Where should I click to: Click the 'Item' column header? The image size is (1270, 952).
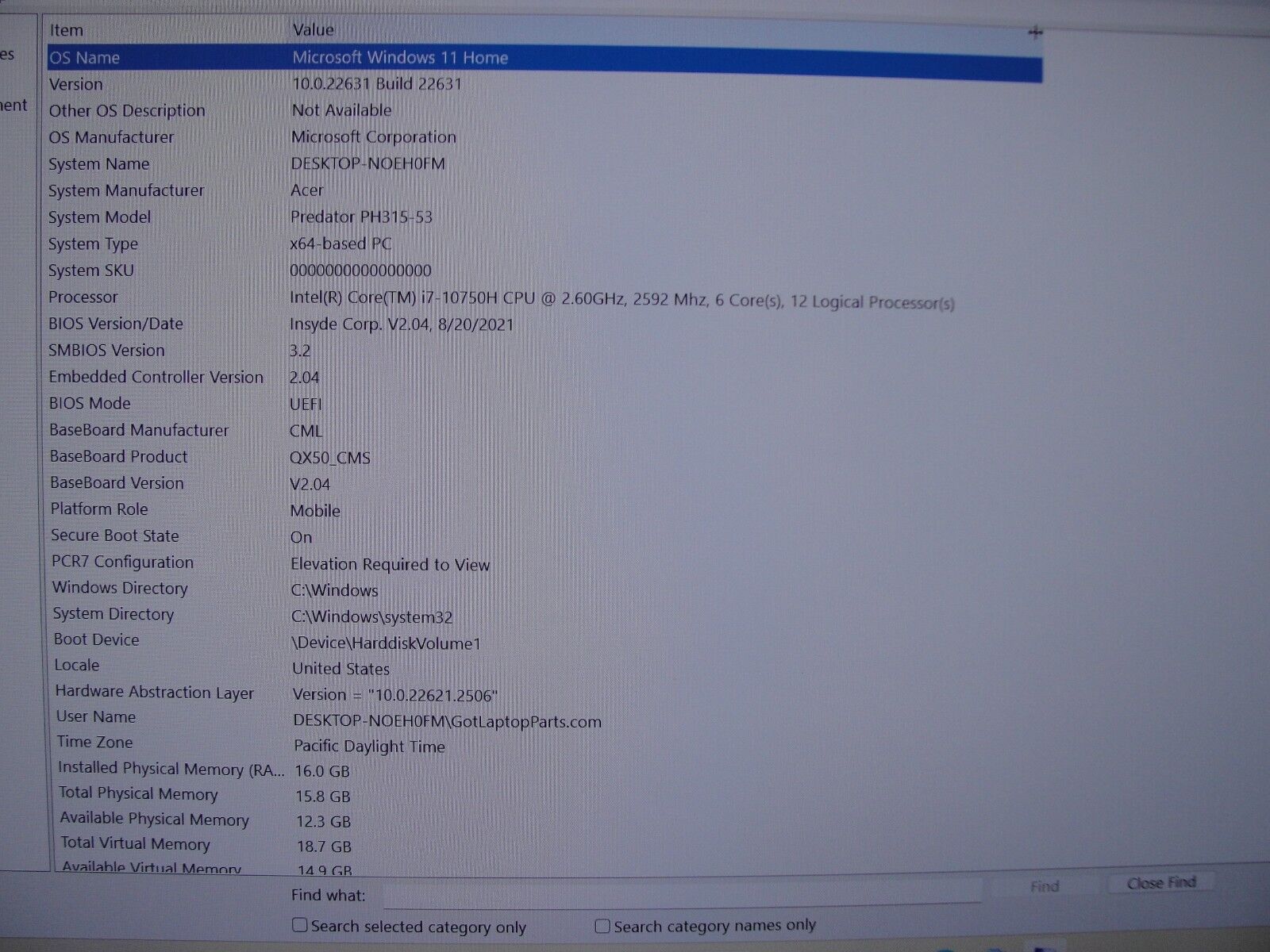pyautogui.click(x=67, y=30)
